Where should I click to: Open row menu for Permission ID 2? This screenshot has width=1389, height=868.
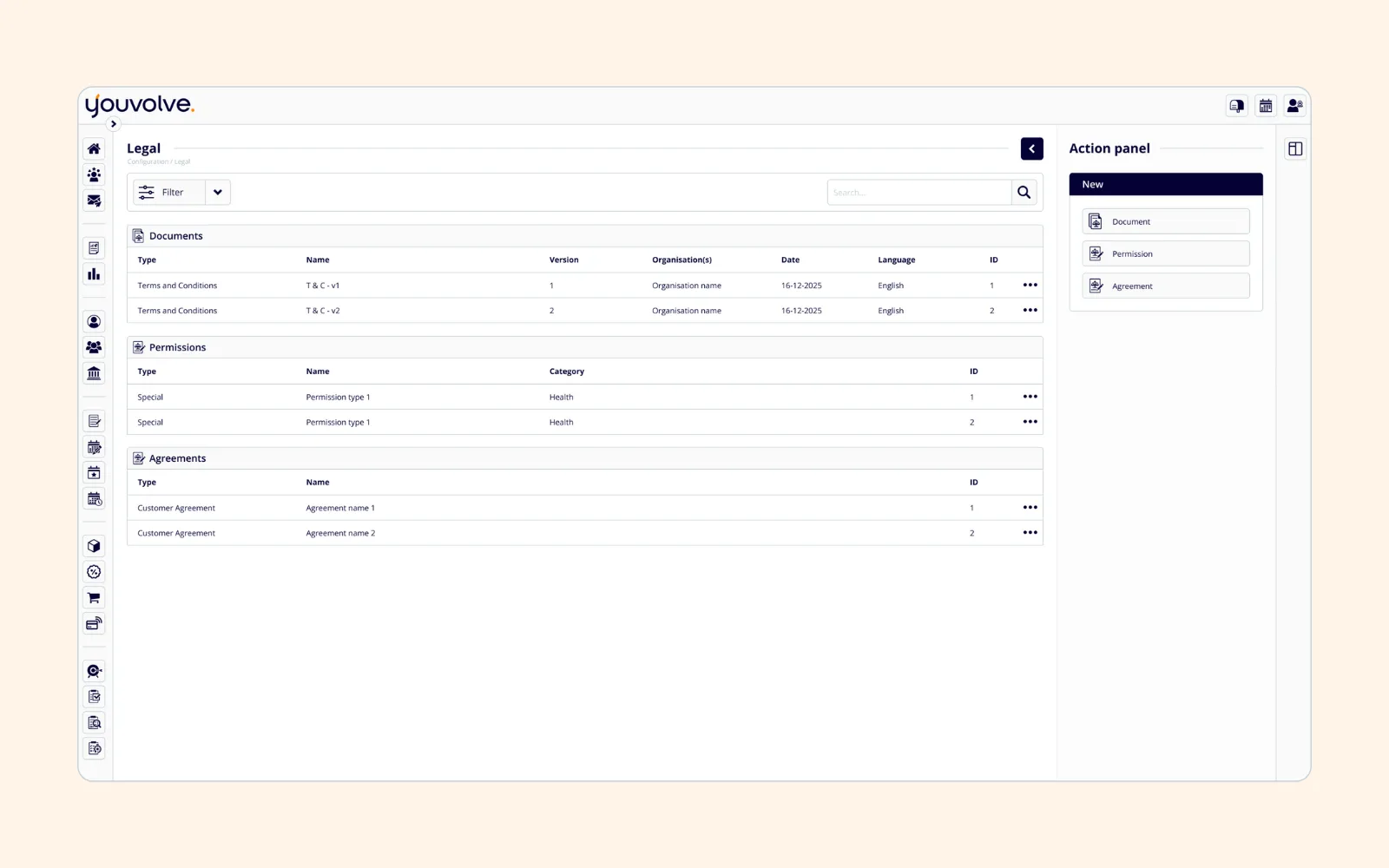pos(1030,422)
